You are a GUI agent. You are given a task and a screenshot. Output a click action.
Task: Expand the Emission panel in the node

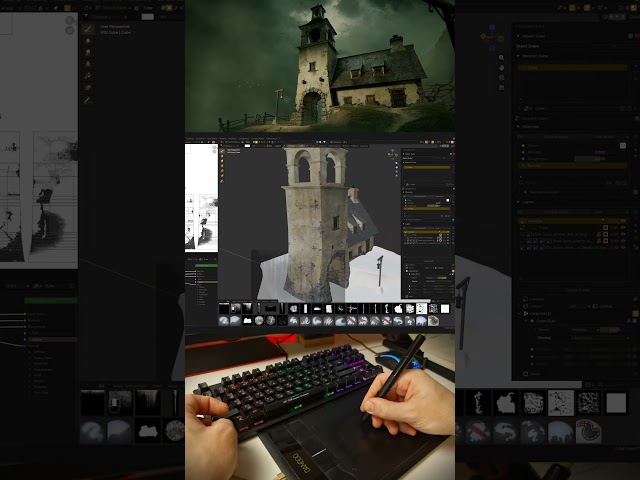click(30, 387)
